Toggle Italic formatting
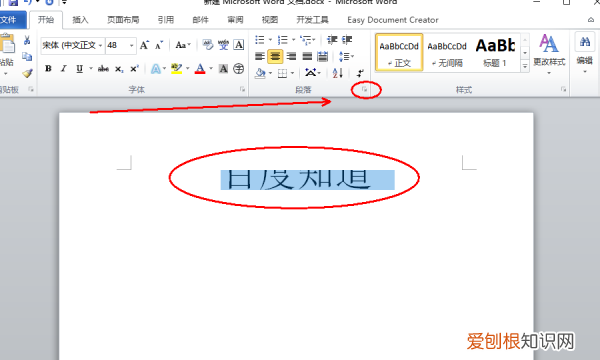600x360 pixels. [x=64, y=69]
